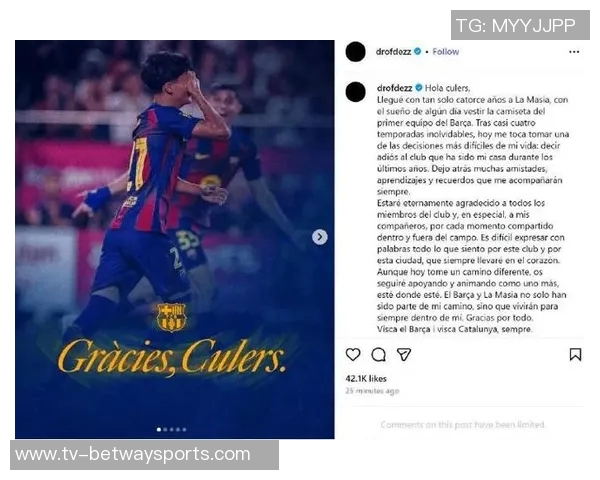The image size is (600, 480).
Task: Advance to next photo with carousel arrow
Action: point(320,237)
